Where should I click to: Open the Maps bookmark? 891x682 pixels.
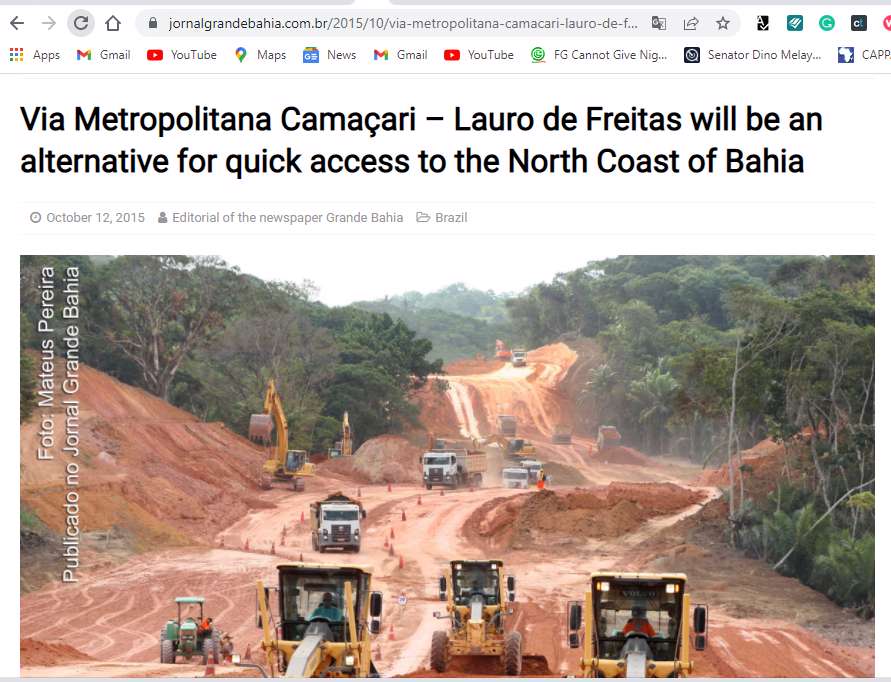(261, 55)
